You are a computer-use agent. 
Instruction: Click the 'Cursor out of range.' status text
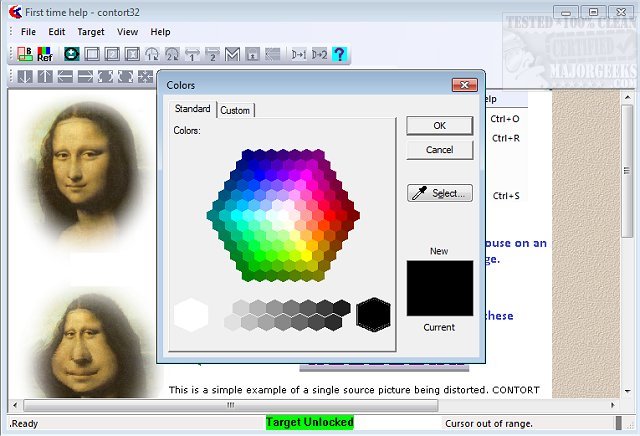point(489,424)
